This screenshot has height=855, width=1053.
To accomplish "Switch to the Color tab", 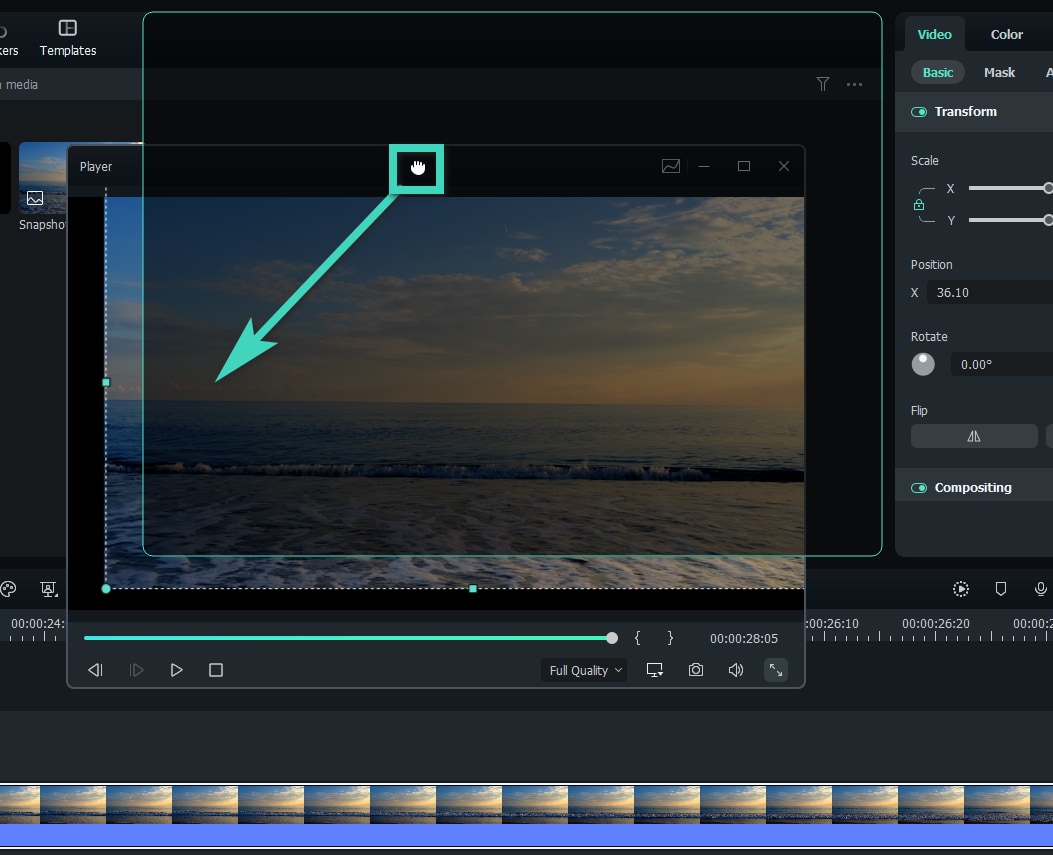I will pos(1007,34).
